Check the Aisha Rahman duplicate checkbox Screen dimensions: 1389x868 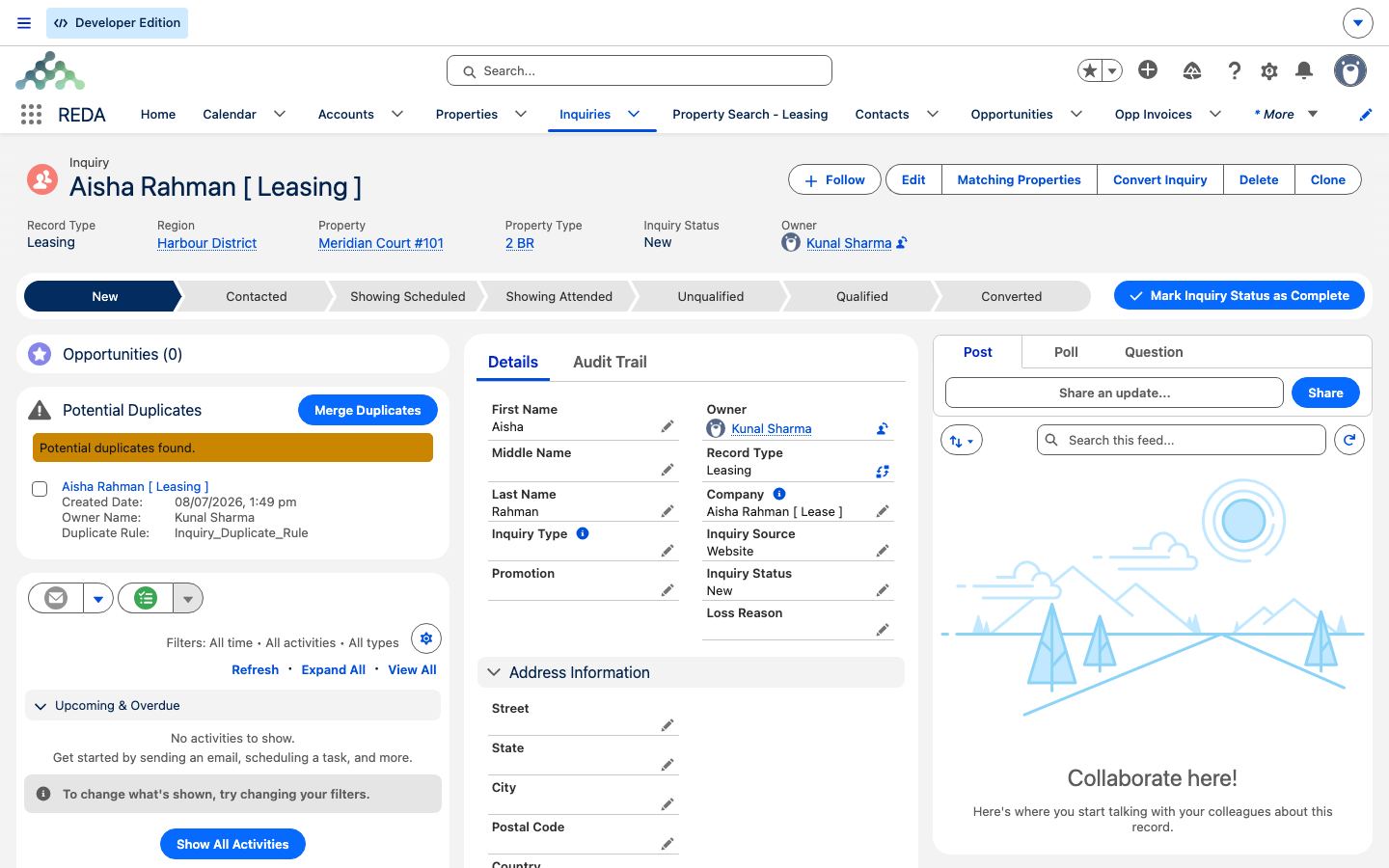tap(40, 489)
